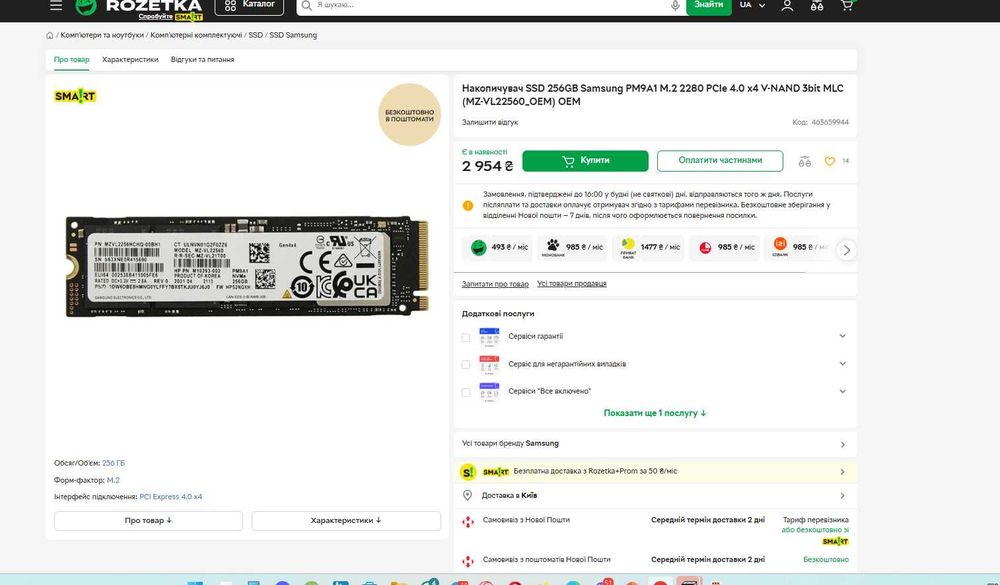Click the Samsung SSD product photo
The image size is (1000, 585).
click(x=247, y=267)
